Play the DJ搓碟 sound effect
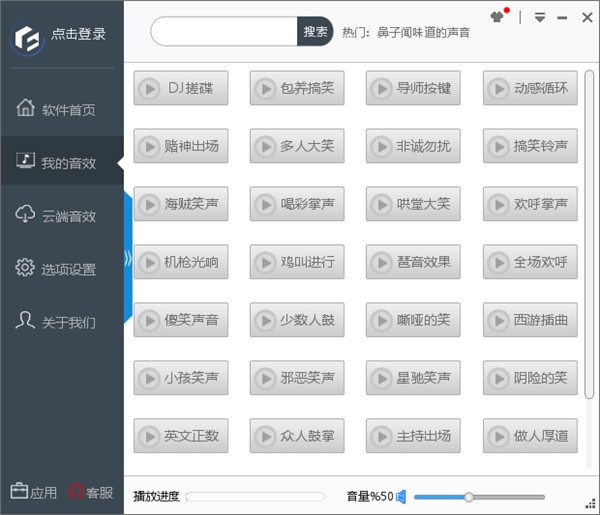Screen dimensions: 600x515 coord(181,88)
